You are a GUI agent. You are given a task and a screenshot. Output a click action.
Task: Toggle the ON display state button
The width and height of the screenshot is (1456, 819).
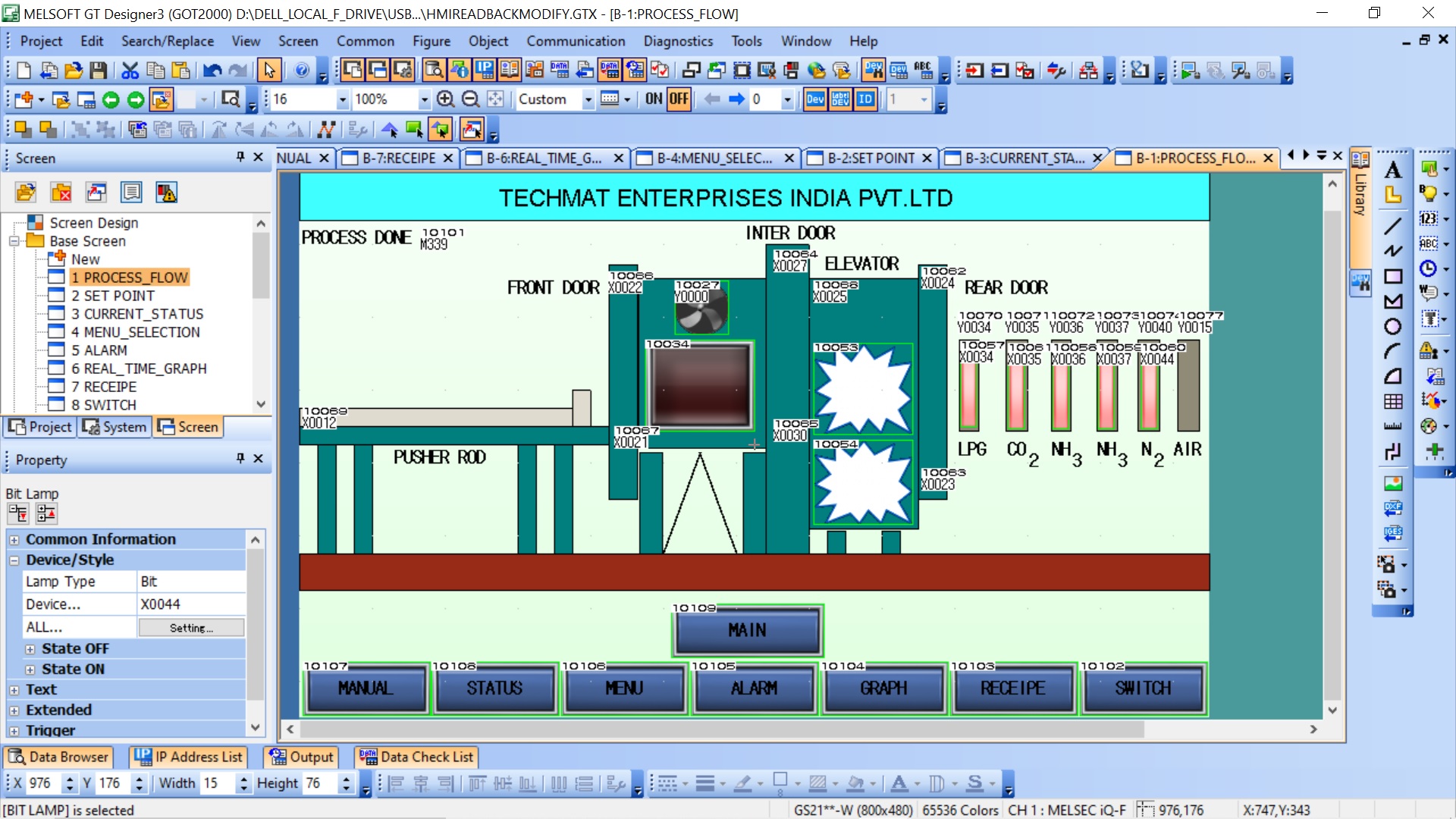[654, 99]
